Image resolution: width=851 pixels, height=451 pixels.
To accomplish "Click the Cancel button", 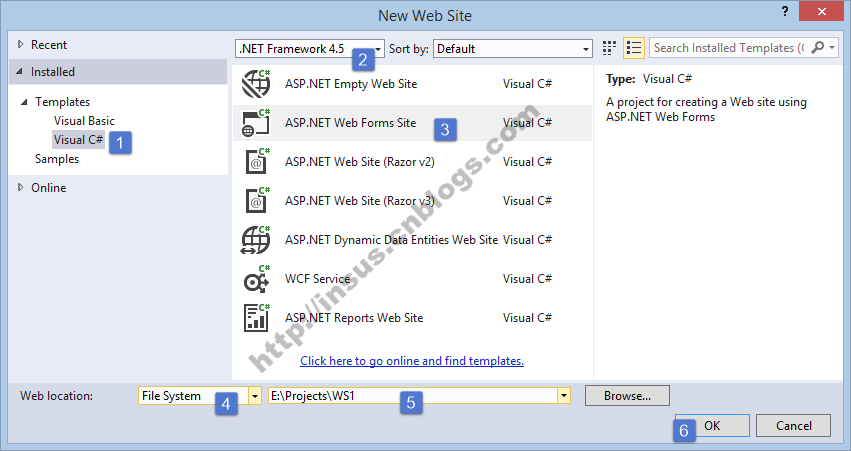I will pyautogui.click(x=793, y=425).
